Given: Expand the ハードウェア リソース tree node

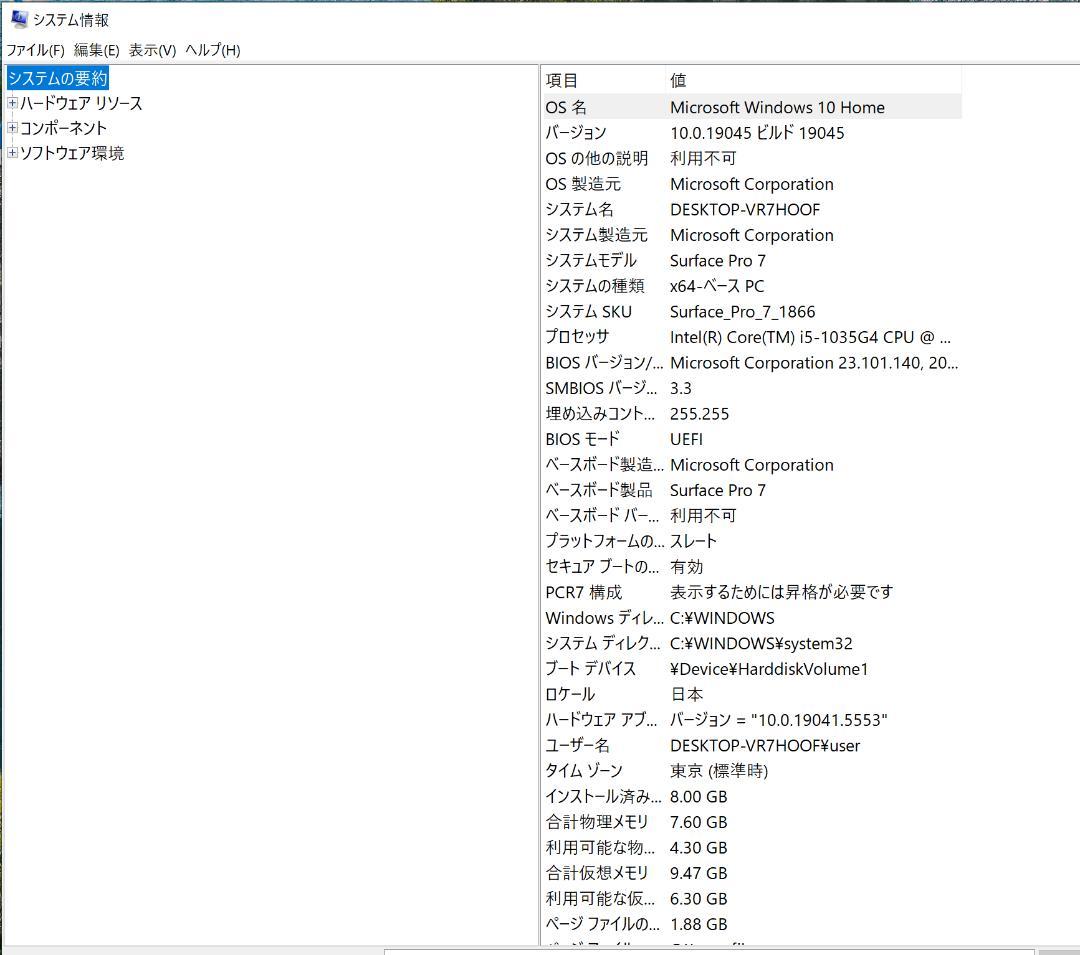Looking at the screenshot, I should 11,103.
